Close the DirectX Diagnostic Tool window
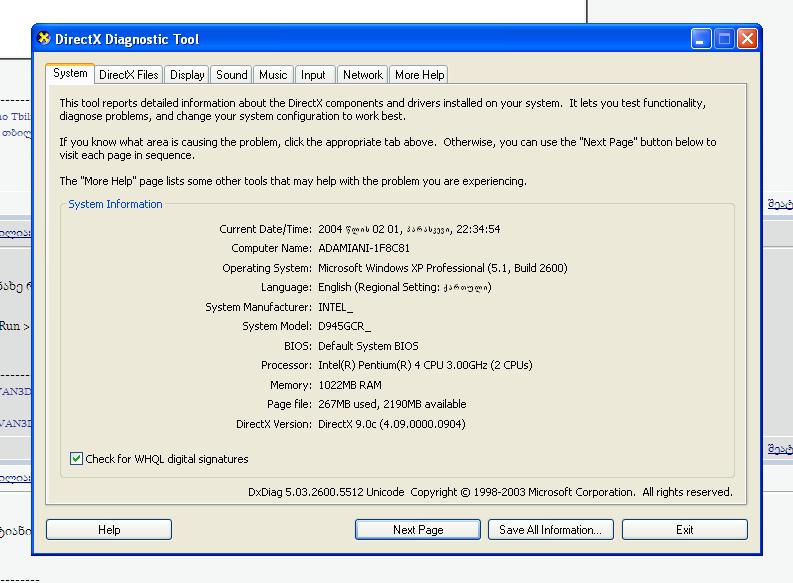This screenshot has width=793, height=583. [747, 38]
